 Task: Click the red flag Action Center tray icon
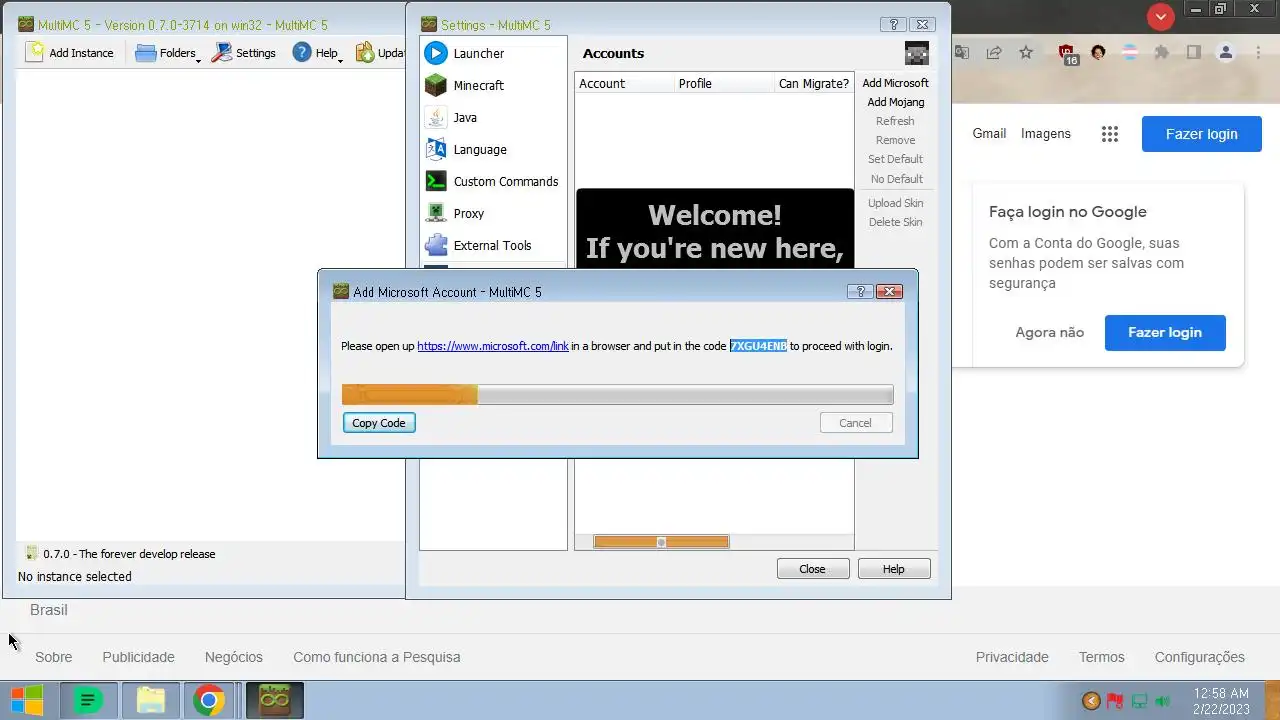1115,701
